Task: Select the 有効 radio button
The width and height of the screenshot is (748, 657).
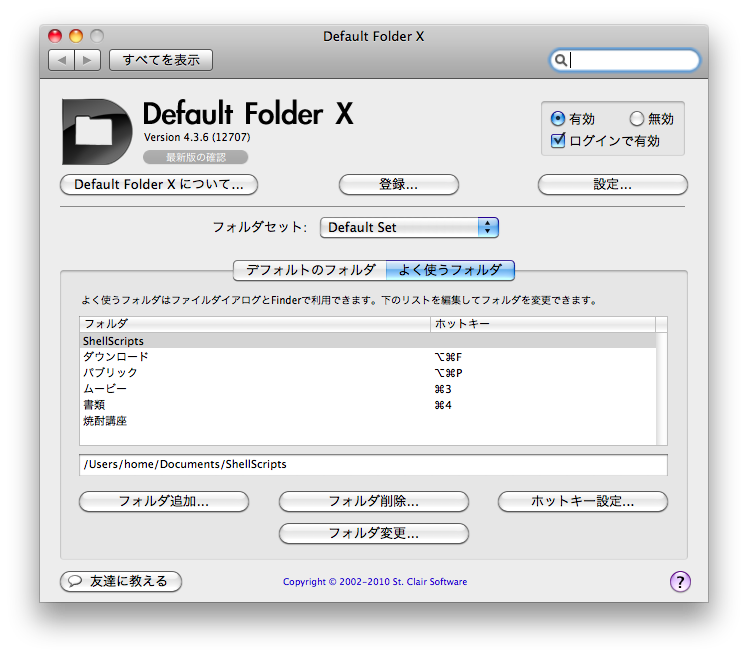Action: (x=557, y=118)
